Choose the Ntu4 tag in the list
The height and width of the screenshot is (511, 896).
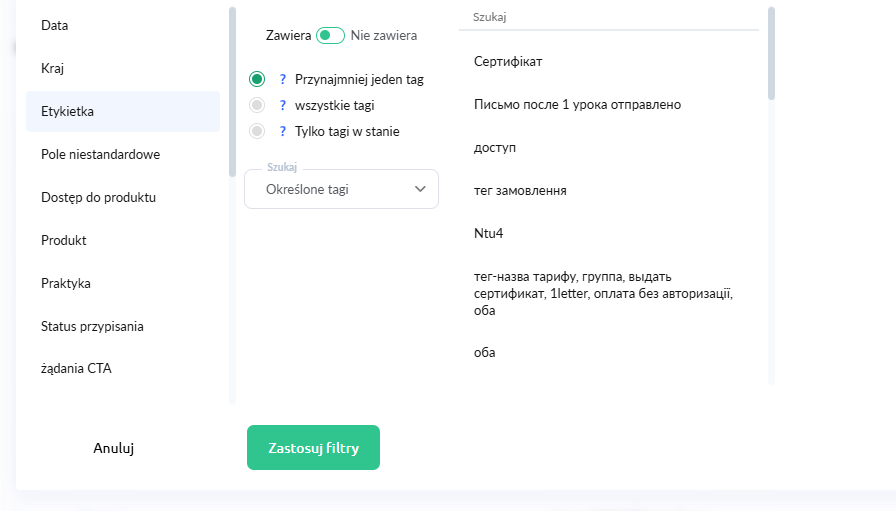(489, 234)
